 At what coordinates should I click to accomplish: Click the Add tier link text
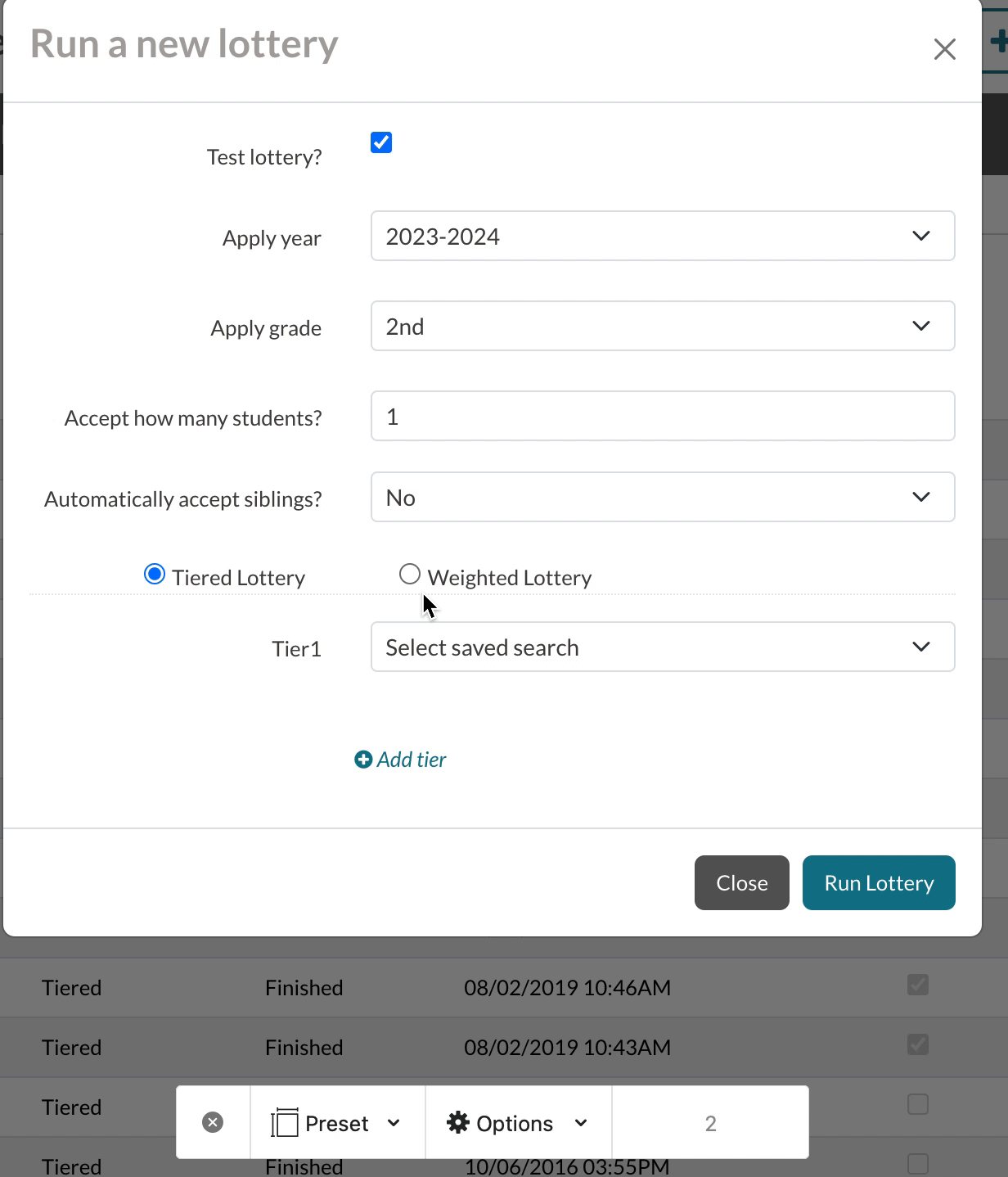point(412,760)
